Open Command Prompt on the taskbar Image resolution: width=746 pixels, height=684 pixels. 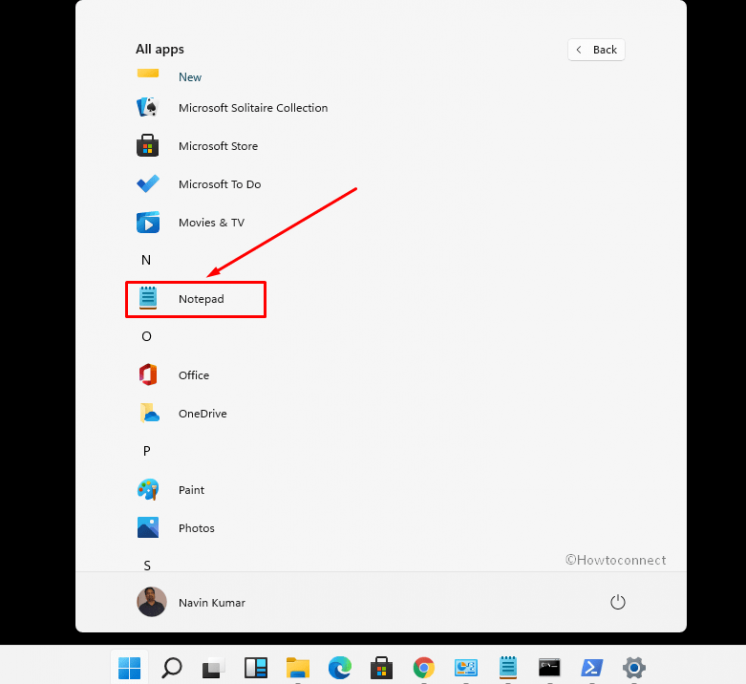tap(550, 668)
